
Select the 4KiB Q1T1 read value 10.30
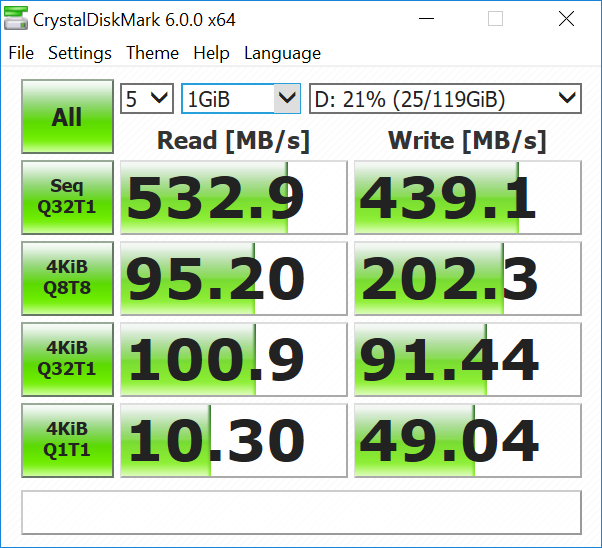(234, 440)
